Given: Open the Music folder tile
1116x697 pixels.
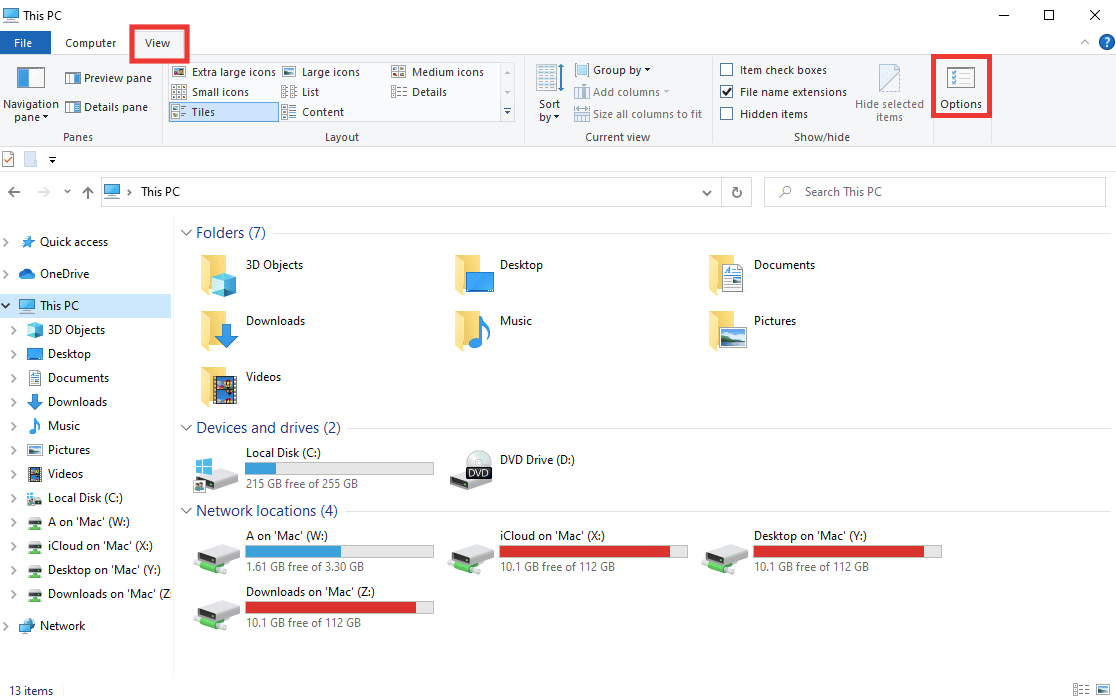Looking at the screenshot, I should tap(494, 331).
